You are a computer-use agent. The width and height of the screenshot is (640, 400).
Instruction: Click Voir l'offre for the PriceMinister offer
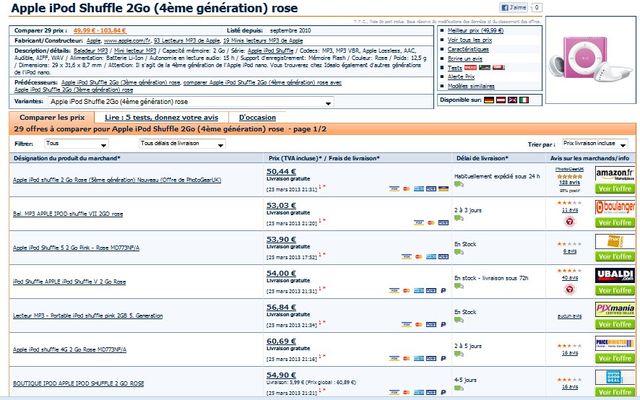click(615, 358)
